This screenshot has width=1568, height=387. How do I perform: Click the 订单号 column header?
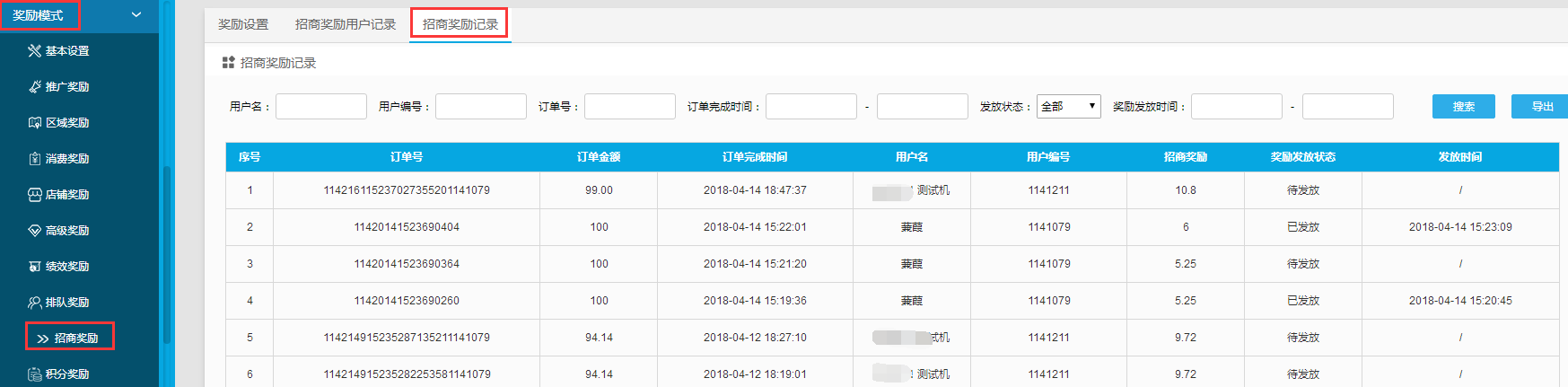point(407,157)
